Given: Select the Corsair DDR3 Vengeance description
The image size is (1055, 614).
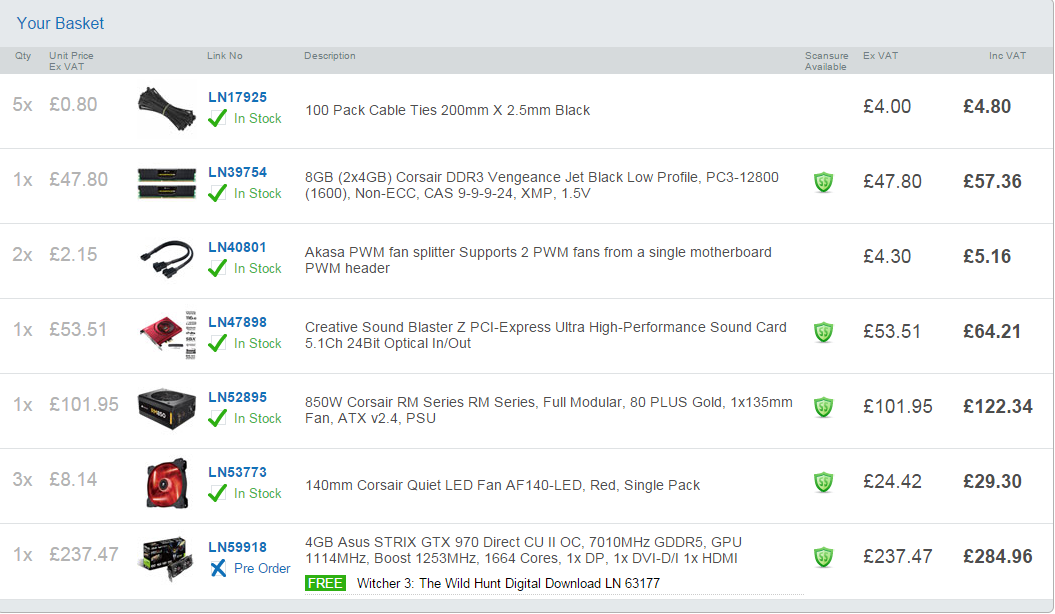Looking at the screenshot, I should click(x=542, y=186).
